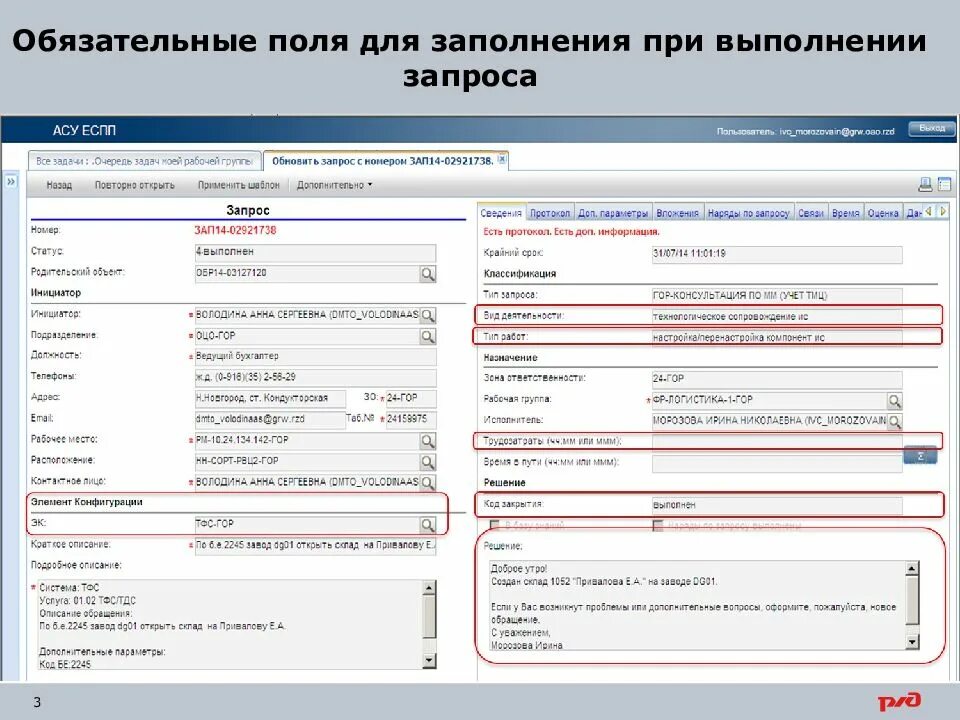Switch to the Связи tab
Image resolution: width=960 pixels, height=720 pixels.
tap(811, 213)
